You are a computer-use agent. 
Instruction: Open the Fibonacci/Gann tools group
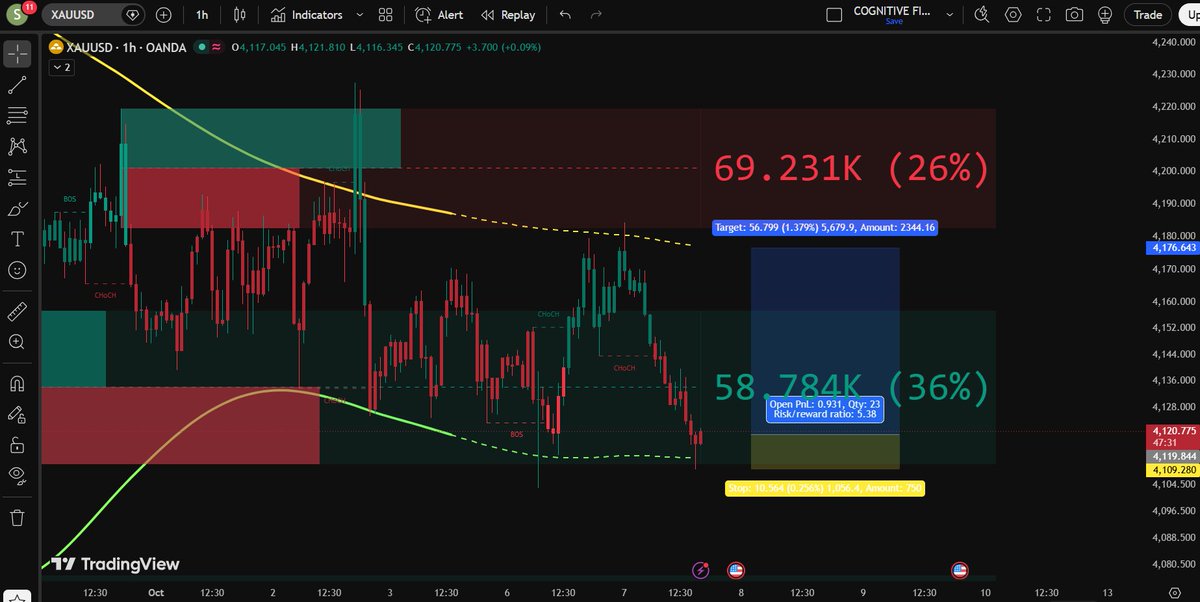click(17, 116)
